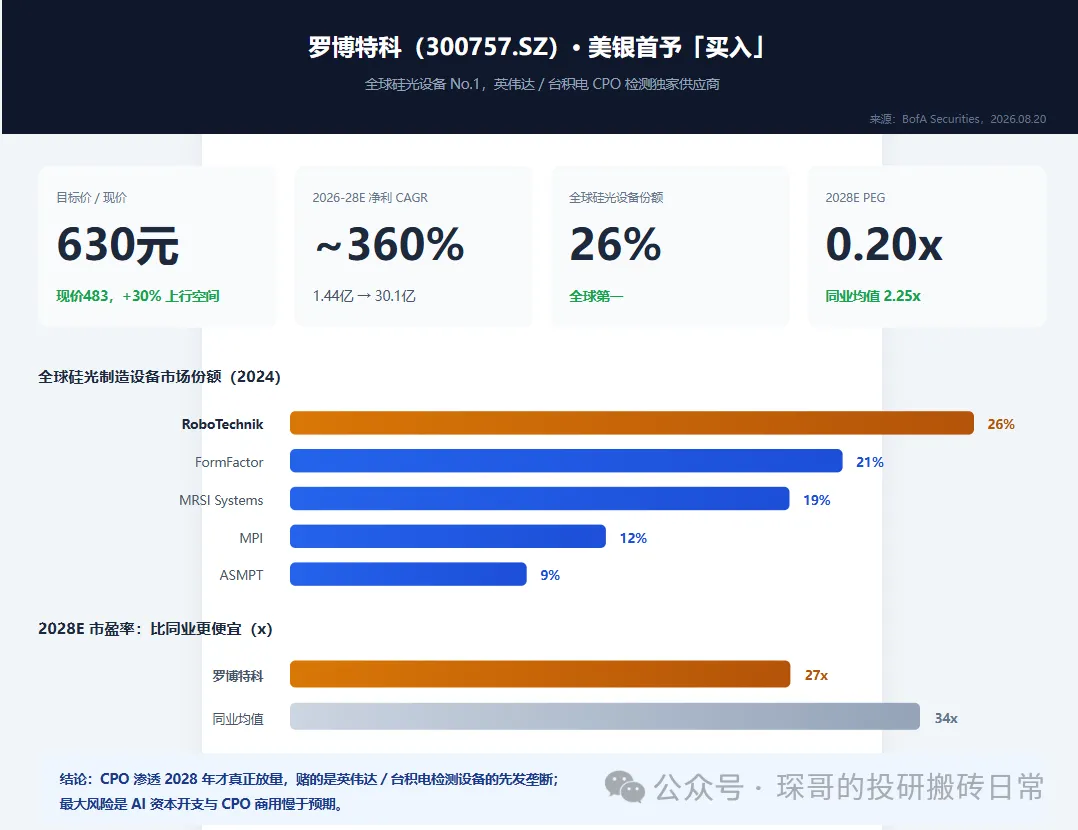The image size is (1078, 830).
Task: Click the FormFactor row label
Action: 229,462
